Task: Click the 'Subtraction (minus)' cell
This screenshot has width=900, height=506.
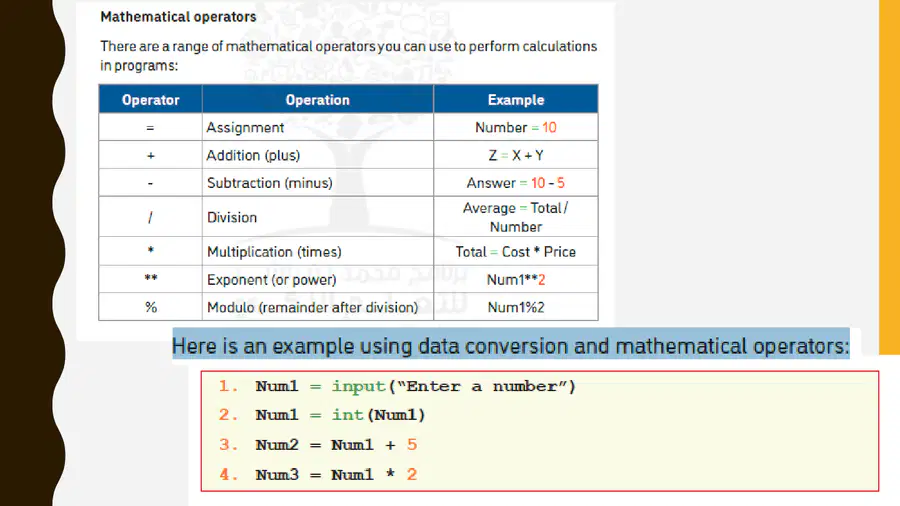Action: tap(317, 182)
